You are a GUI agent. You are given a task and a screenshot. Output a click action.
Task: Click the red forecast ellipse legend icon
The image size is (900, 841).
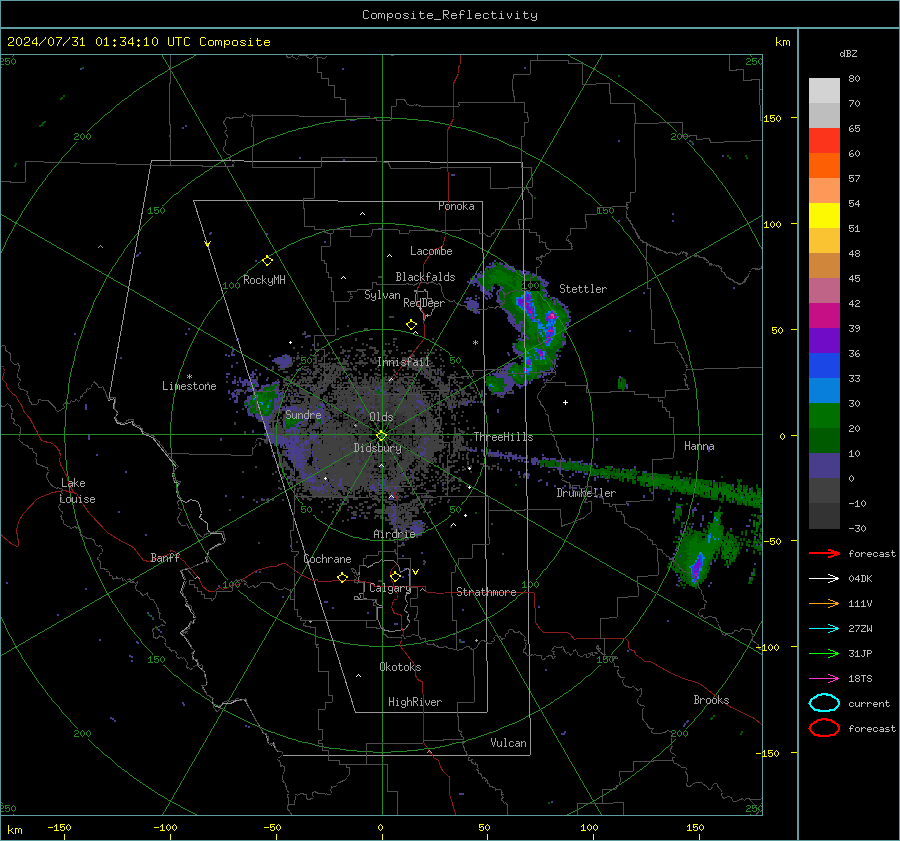pos(824,728)
